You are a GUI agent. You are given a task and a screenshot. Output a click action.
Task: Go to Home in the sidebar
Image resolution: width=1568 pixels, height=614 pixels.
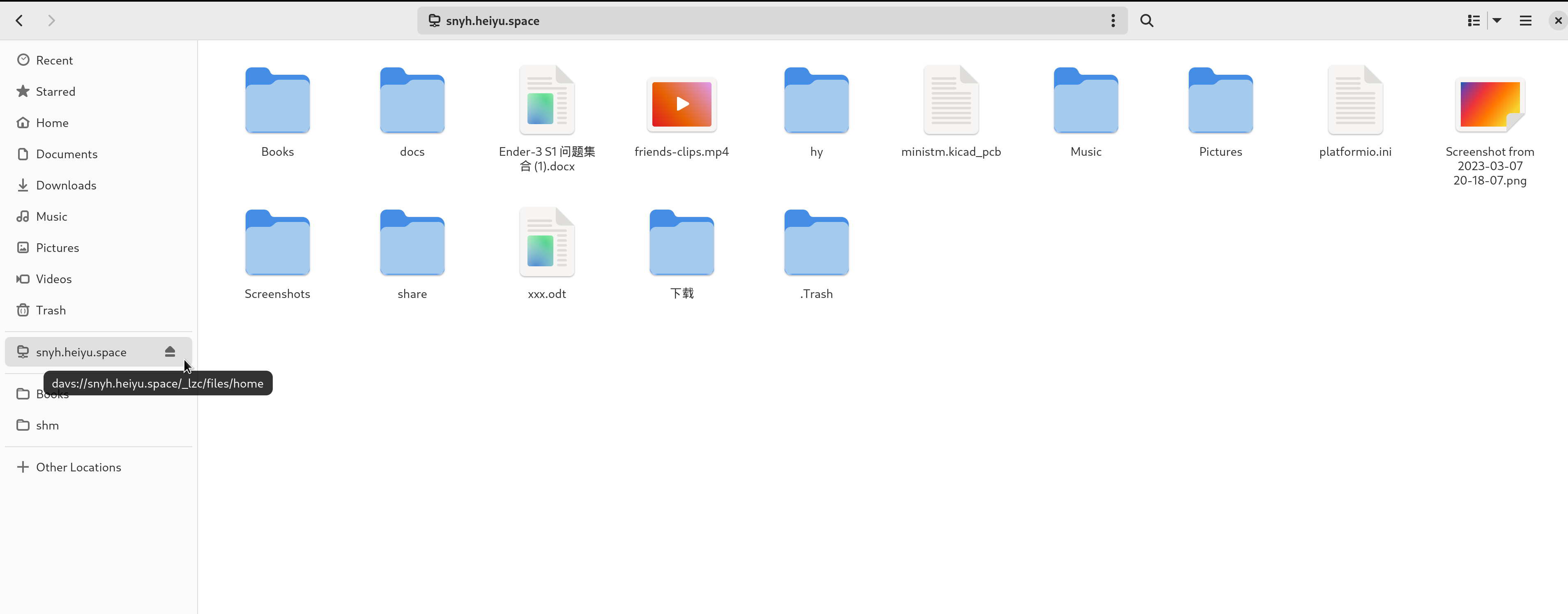tap(99, 122)
